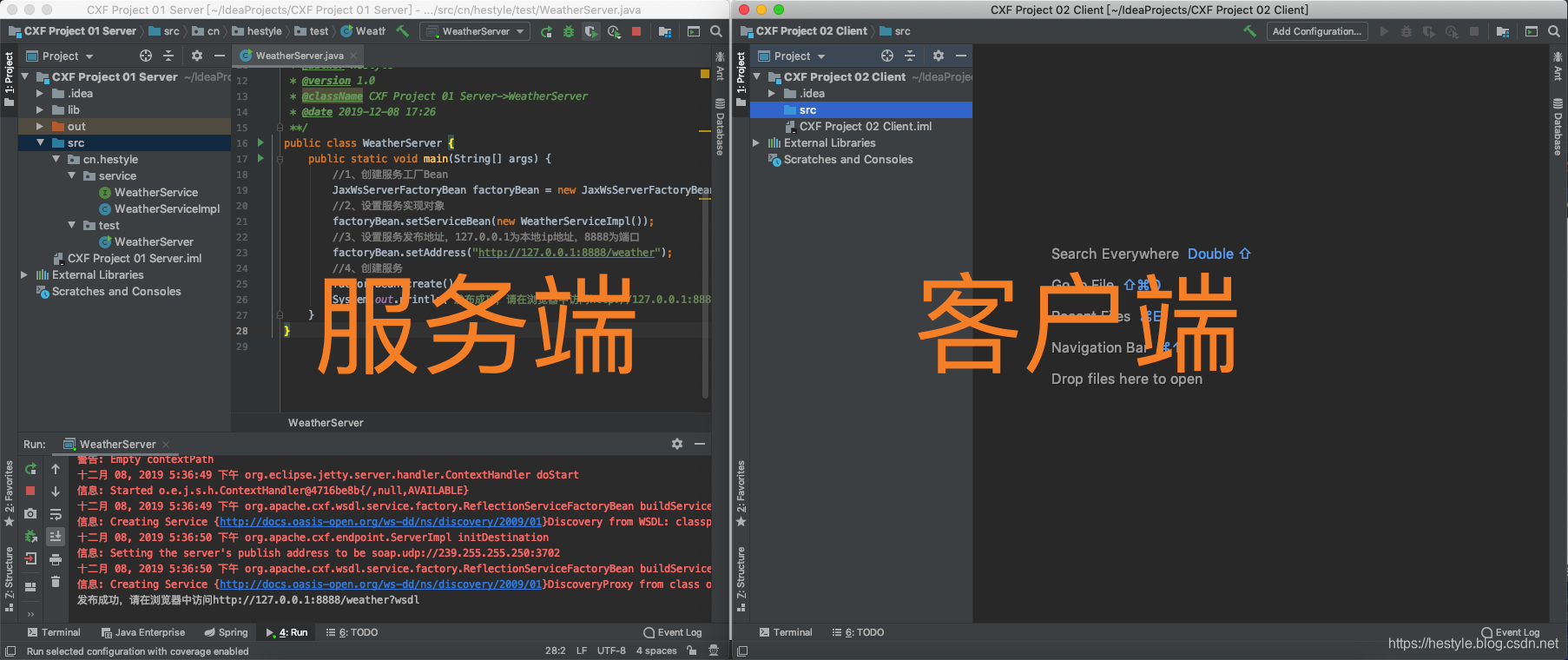Open the 6: TODO tab in Server window
1568x660 pixels.
point(352,632)
